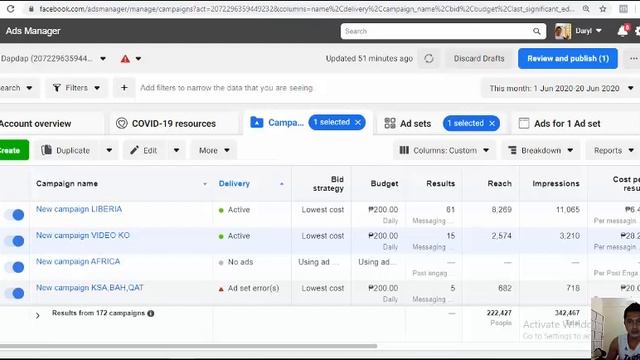640x360 pixels.
Task: Click the Ad sets grid icon
Action: tap(390, 123)
